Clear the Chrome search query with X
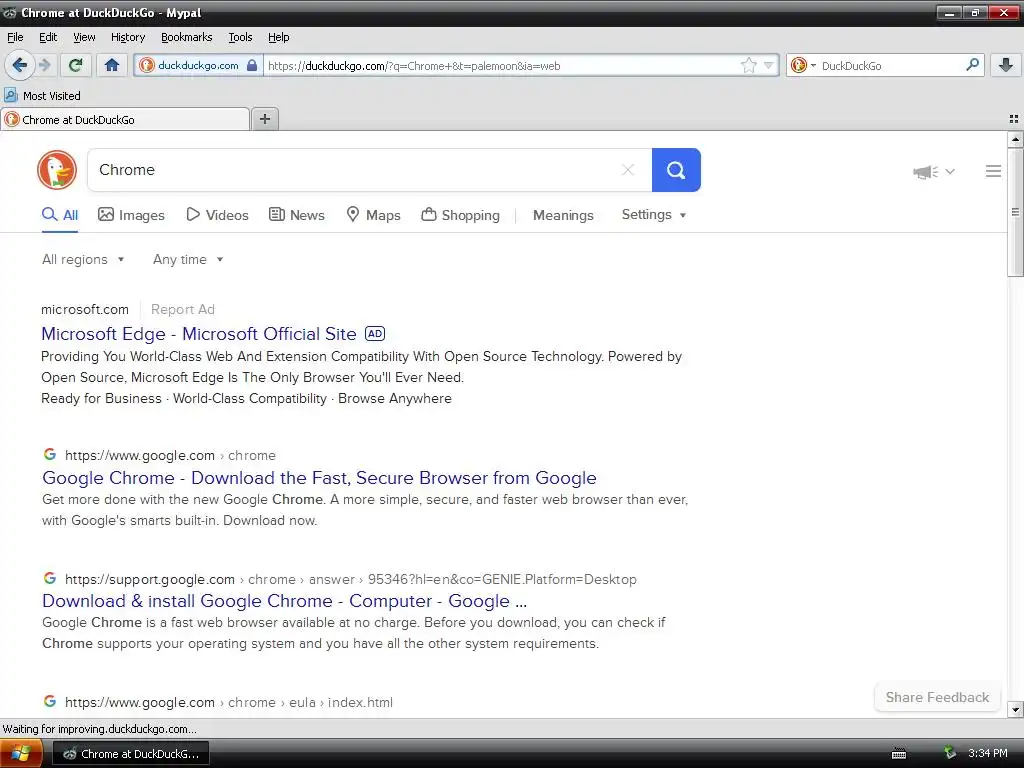Screen dimensions: 1024x768 [x=628, y=170]
